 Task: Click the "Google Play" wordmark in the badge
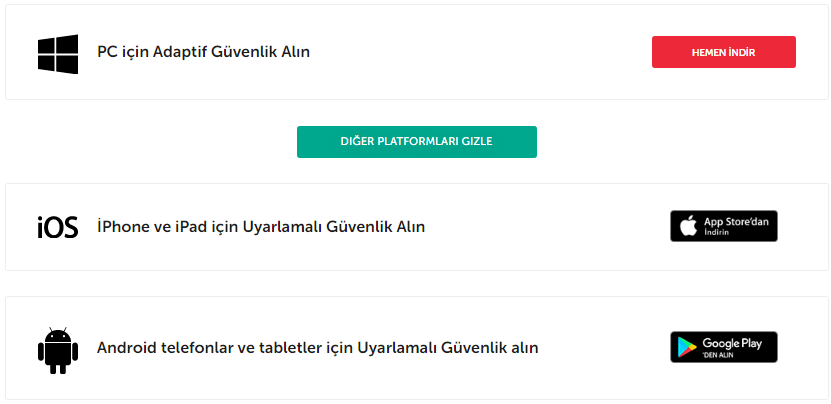(x=732, y=343)
